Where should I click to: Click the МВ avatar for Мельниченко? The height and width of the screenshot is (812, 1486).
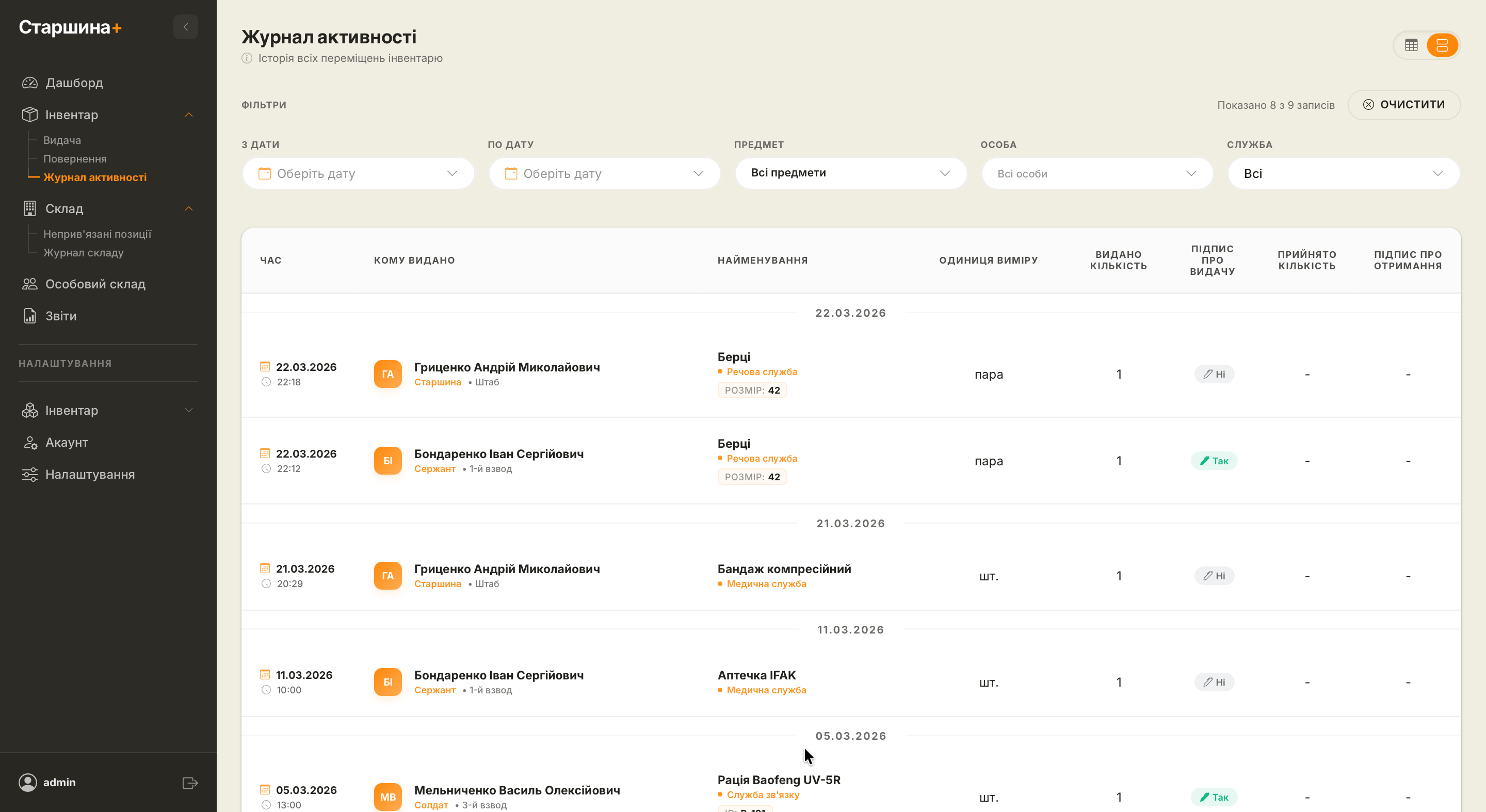(387, 797)
